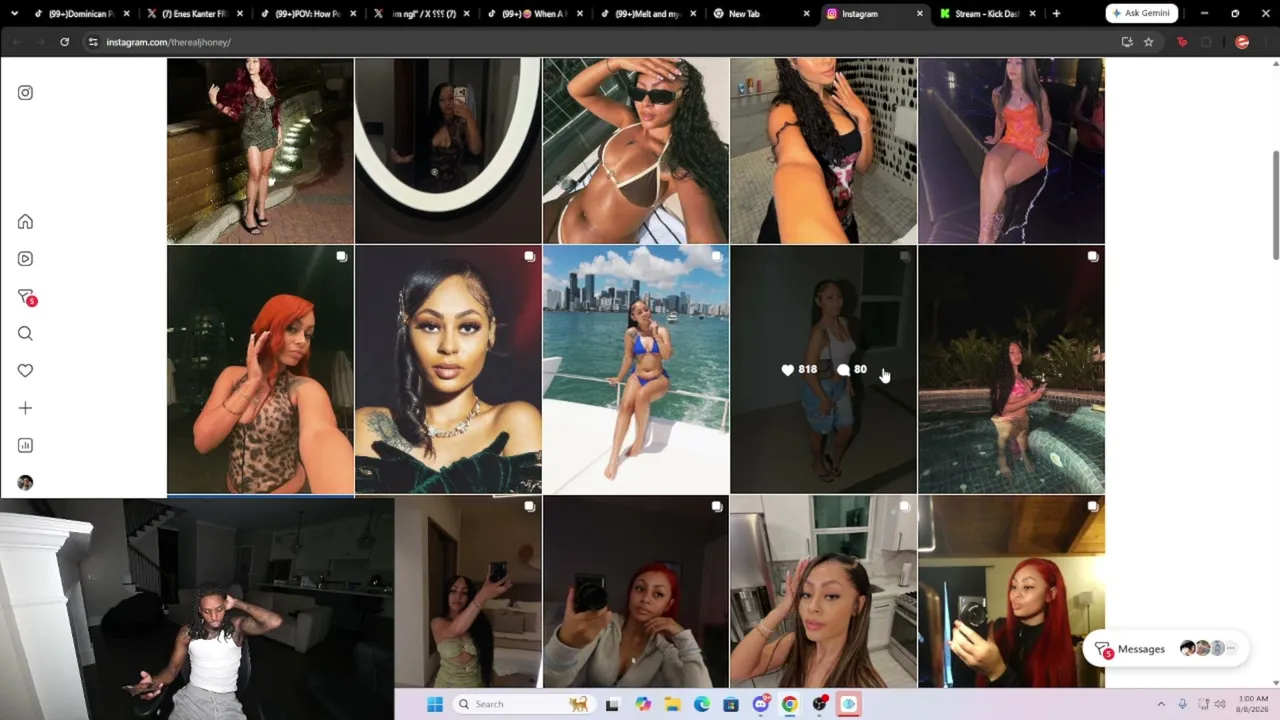Open File Explorer from the taskbar

point(672,704)
